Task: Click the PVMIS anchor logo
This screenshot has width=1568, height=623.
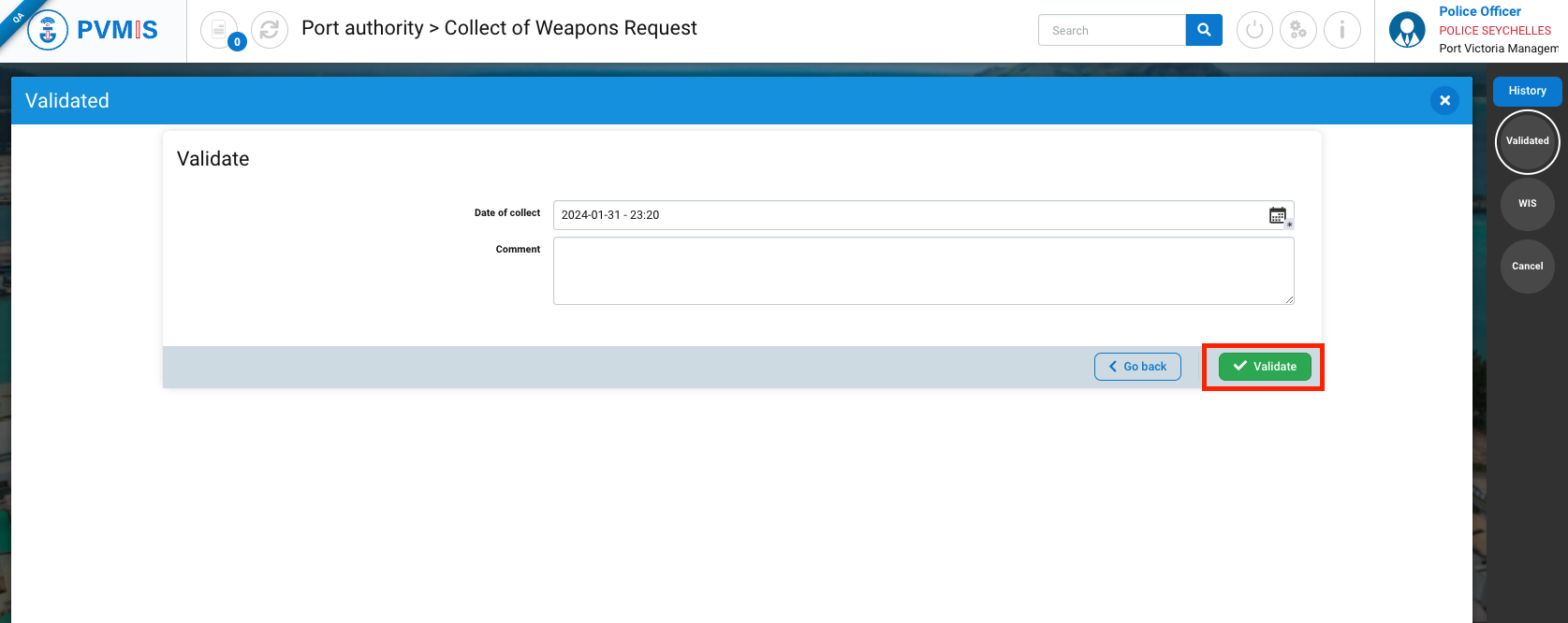Action: pos(48,30)
